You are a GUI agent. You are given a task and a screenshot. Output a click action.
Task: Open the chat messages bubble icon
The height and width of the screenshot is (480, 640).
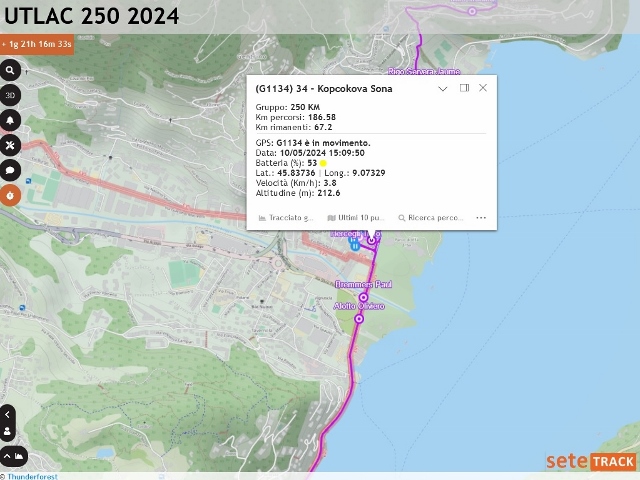tap(10, 170)
